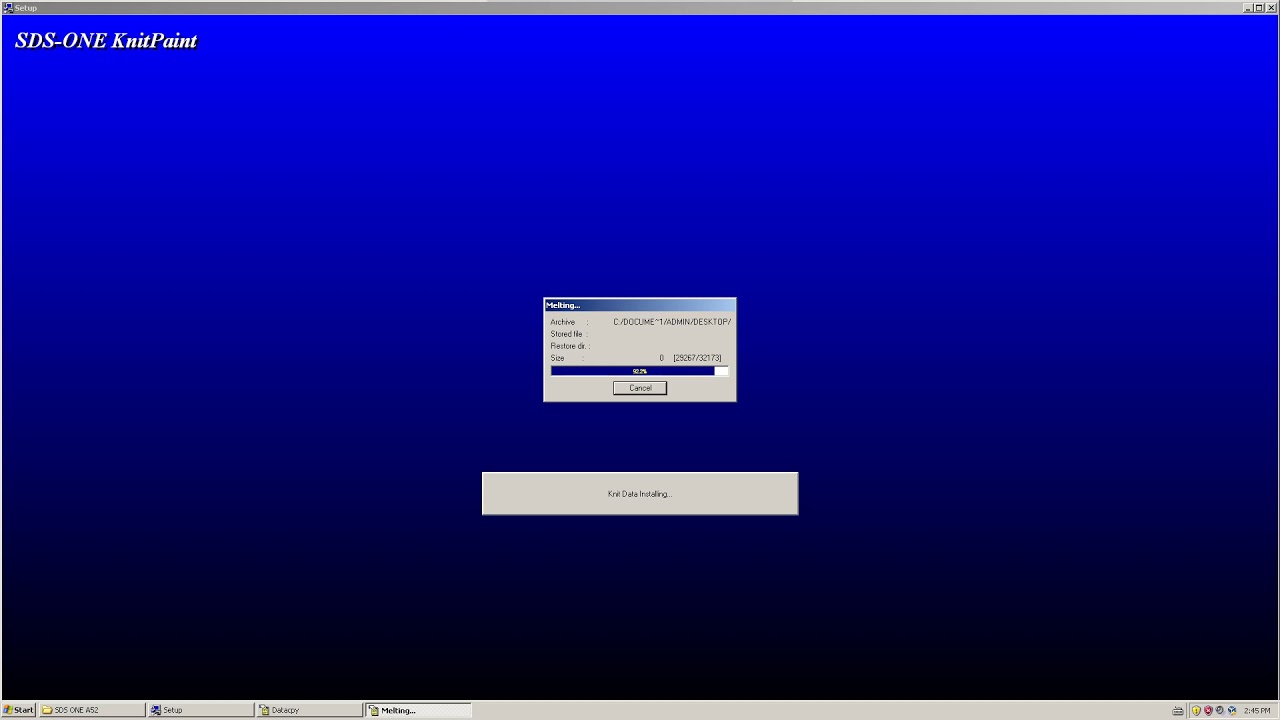Click the Melting... dialog title bar

[639, 305]
